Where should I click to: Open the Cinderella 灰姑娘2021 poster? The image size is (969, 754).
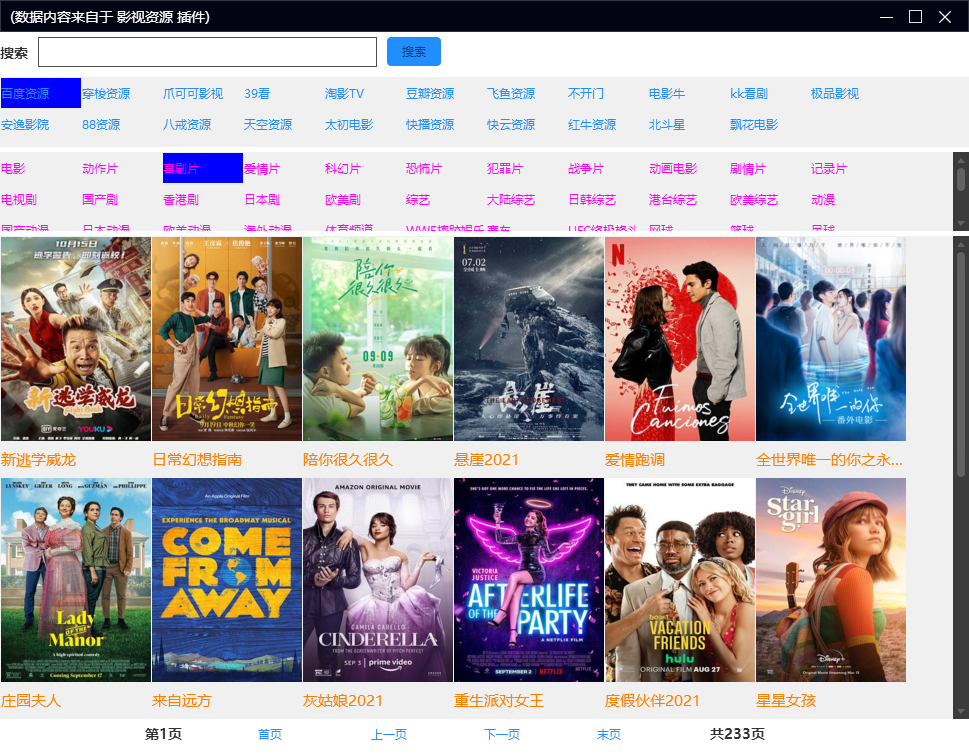378,580
